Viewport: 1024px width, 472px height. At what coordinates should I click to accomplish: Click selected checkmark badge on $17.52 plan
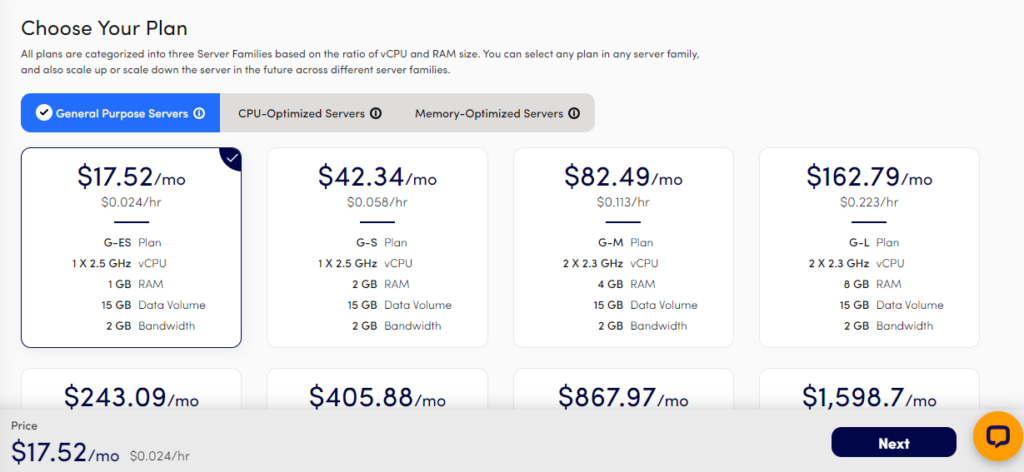232,157
